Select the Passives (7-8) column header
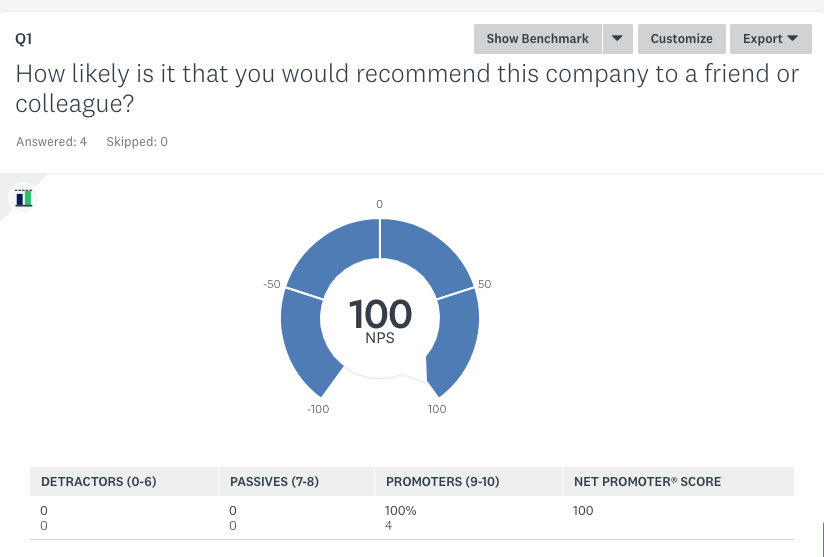Screen dimensions: 824x557 point(296,481)
